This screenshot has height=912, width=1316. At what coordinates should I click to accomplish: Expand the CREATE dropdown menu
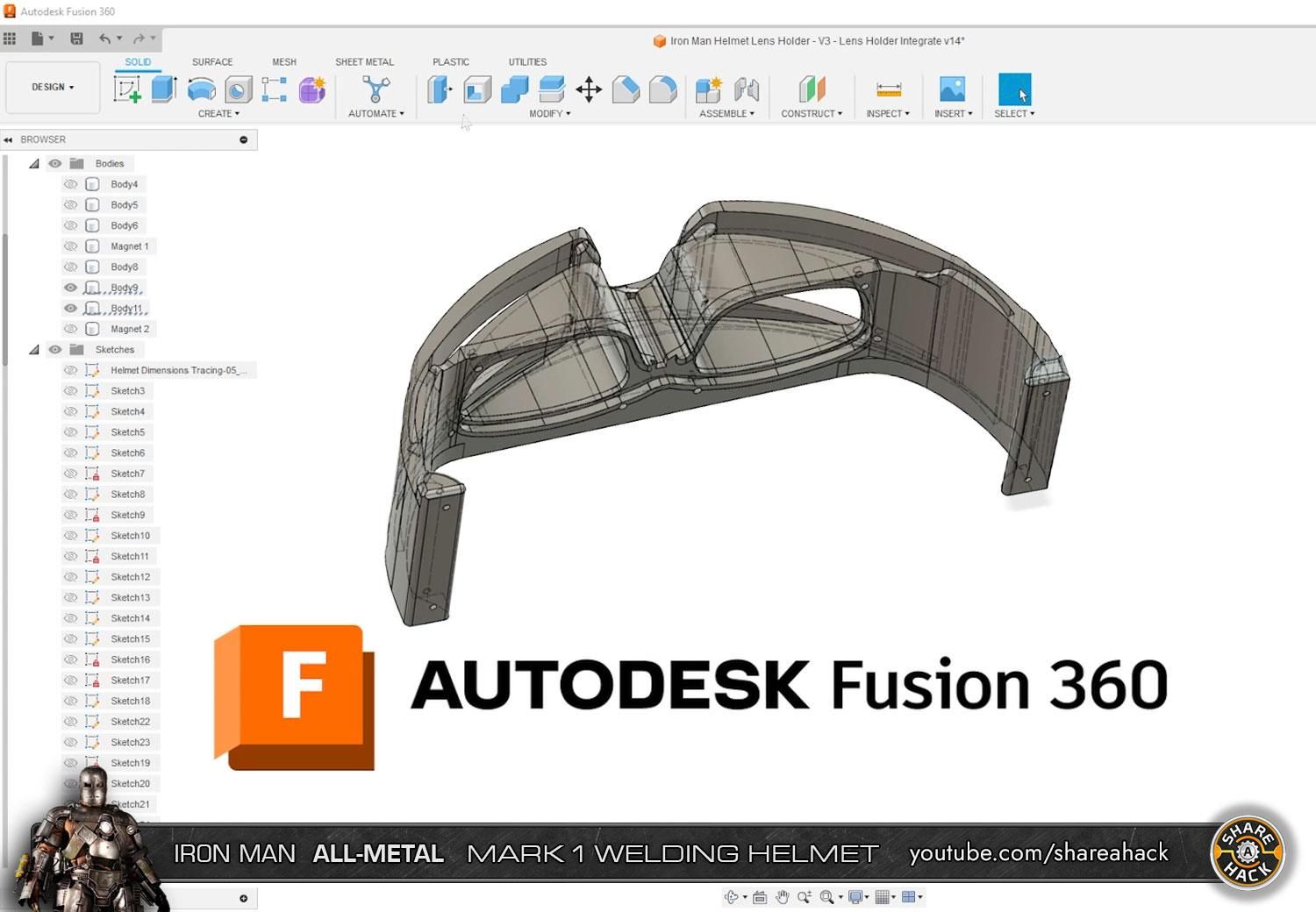point(218,114)
